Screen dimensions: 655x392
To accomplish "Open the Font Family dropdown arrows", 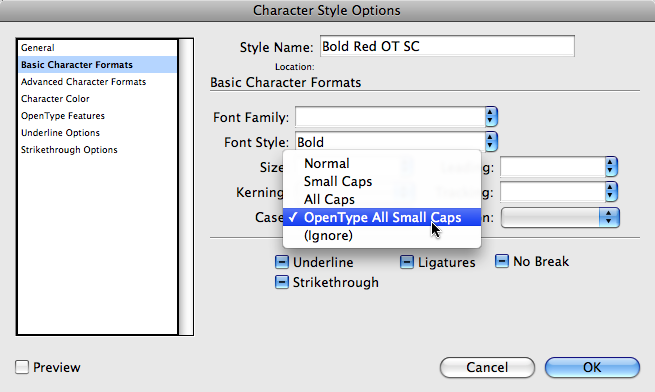I will click(491, 117).
